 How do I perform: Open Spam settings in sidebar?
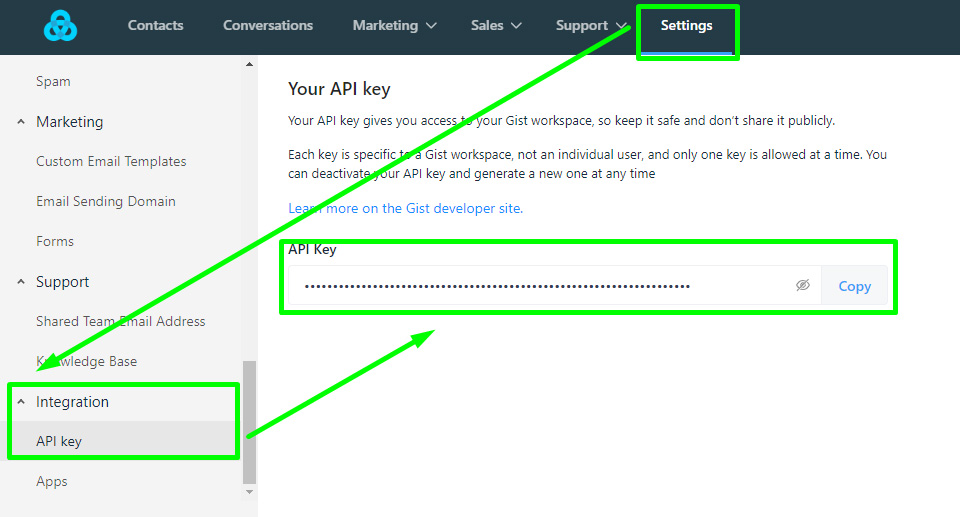53,81
